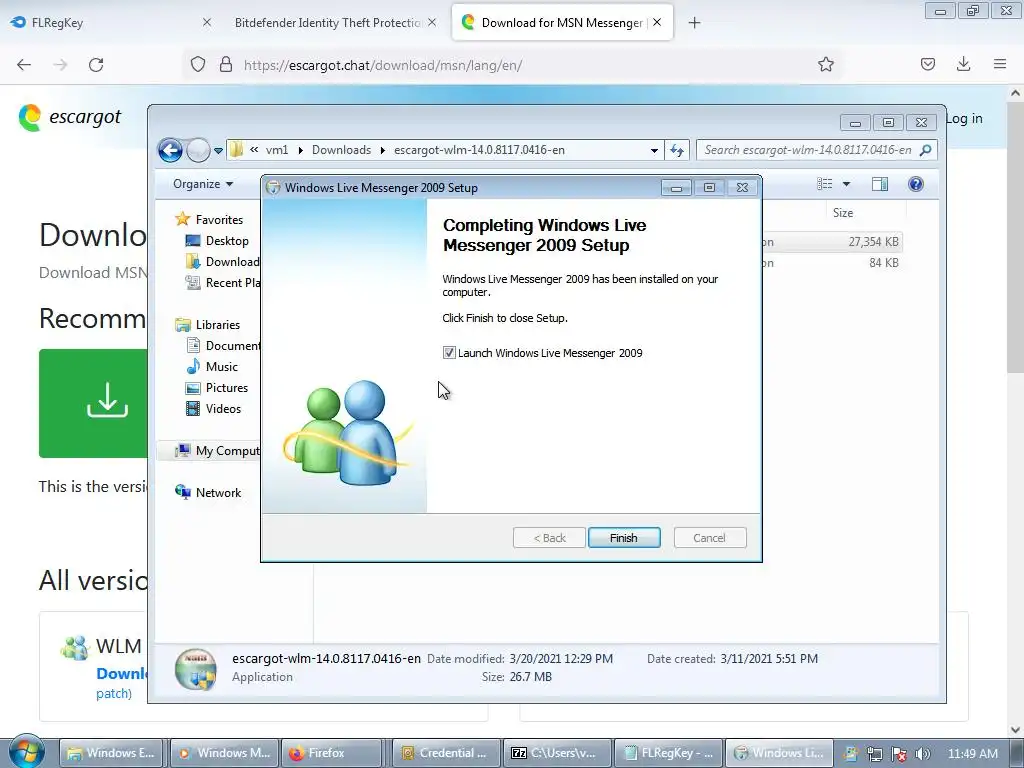Image resolution: width=1024 pixels, height=768 pixels.
Task: Click the Save to Pocket icon
Action: point(927,64)
